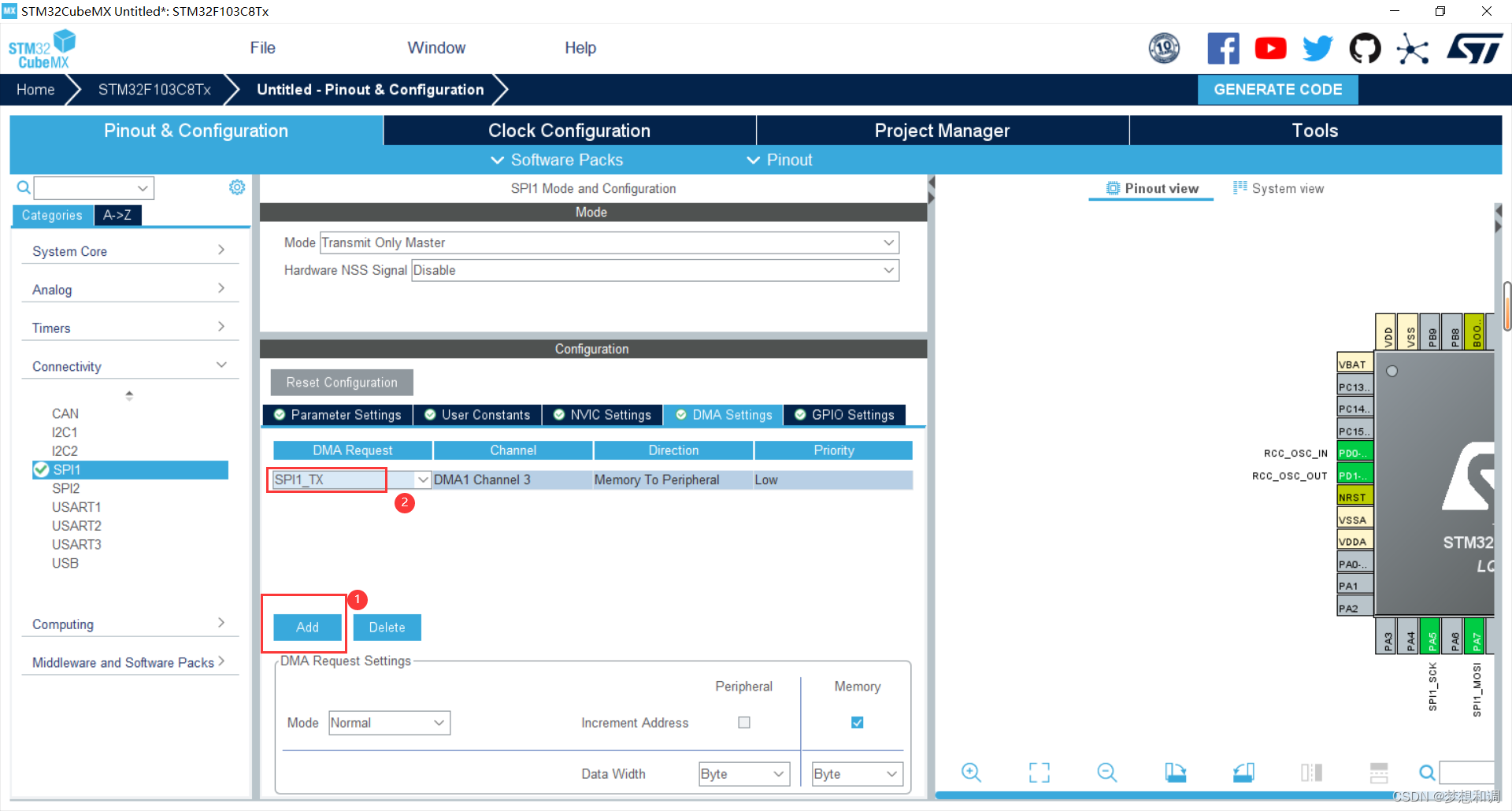Viewport: 1512px width, 811px height.
Task: Open the categories settings gear icon
Action: point(236,187)
